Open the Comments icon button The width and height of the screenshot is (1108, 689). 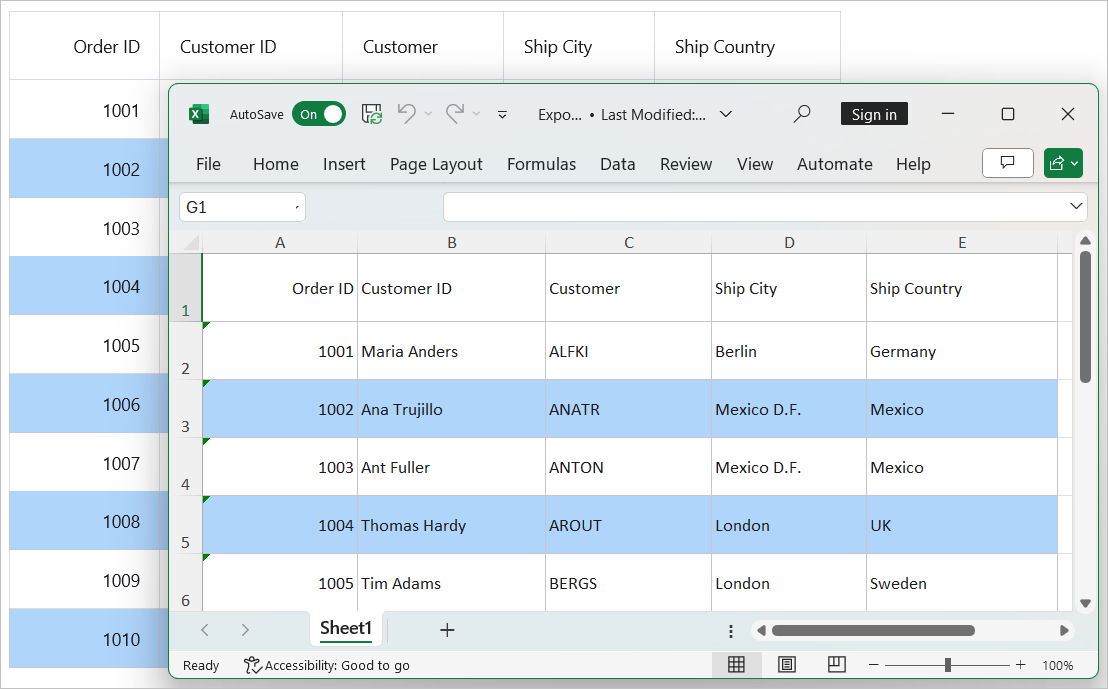click(1007, 163)
